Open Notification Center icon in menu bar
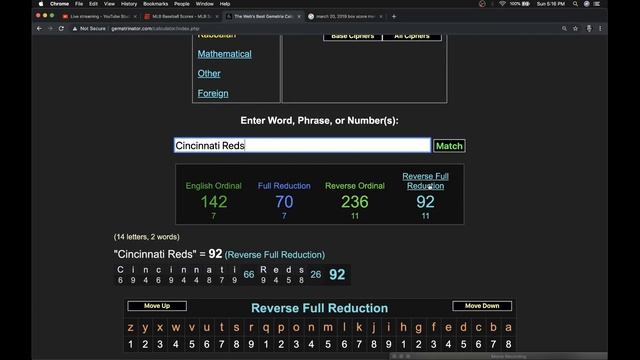Viewport: 640px width, 360px height. [x=597, y=4]
